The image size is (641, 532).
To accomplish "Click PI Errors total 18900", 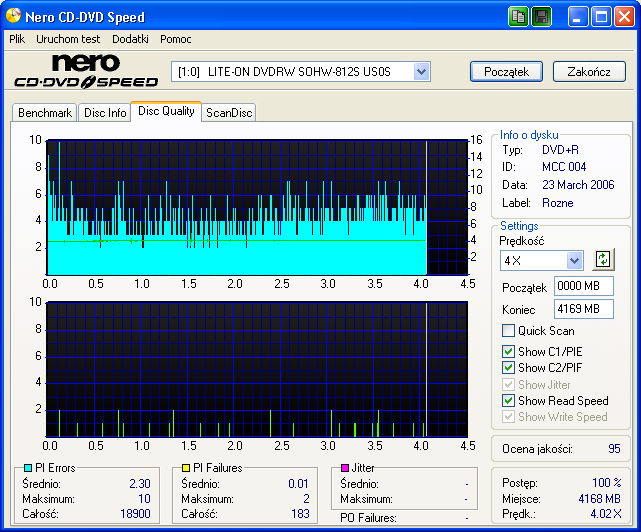I will coord(135,514).
